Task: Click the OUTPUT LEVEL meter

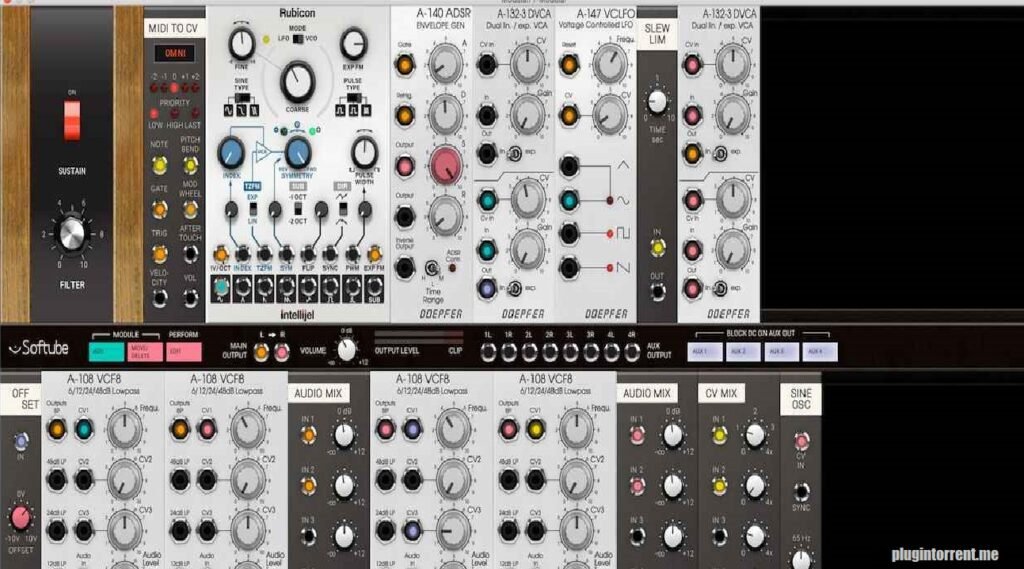Action: click(419, 337)
